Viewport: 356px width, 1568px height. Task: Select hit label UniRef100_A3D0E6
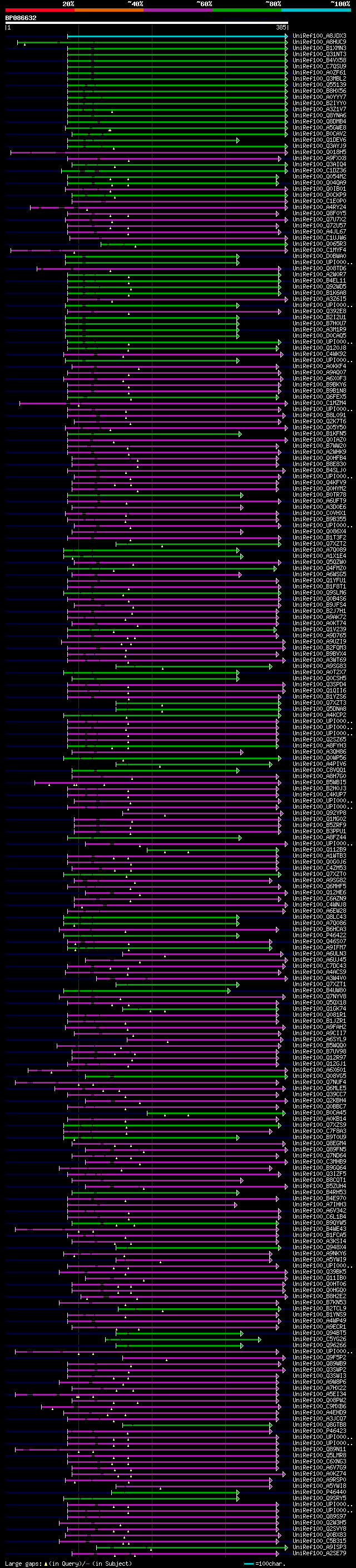(319, 507)
